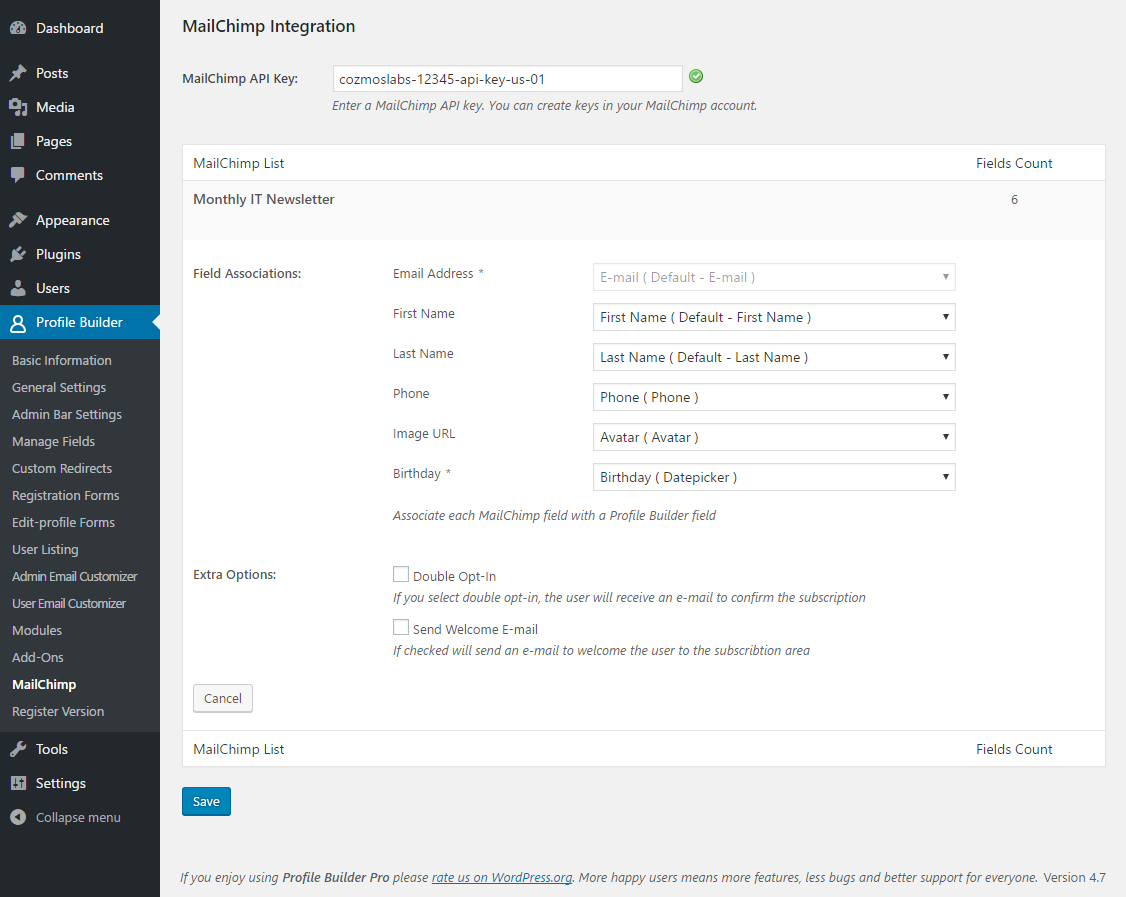Open Basic Information submenu
The height and width of the screenshot is (897, 1126).
[62, 361]
